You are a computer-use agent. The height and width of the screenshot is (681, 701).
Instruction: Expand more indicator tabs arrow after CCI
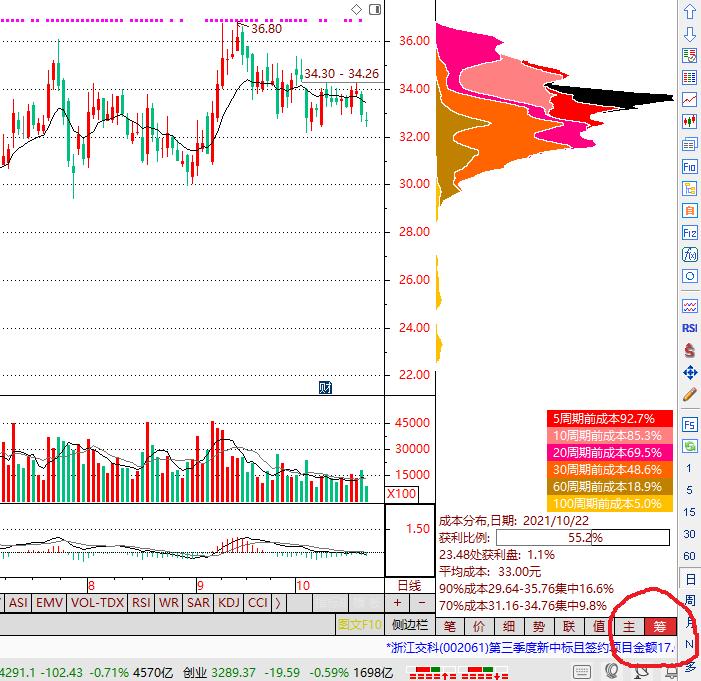(x=278, y=603)
